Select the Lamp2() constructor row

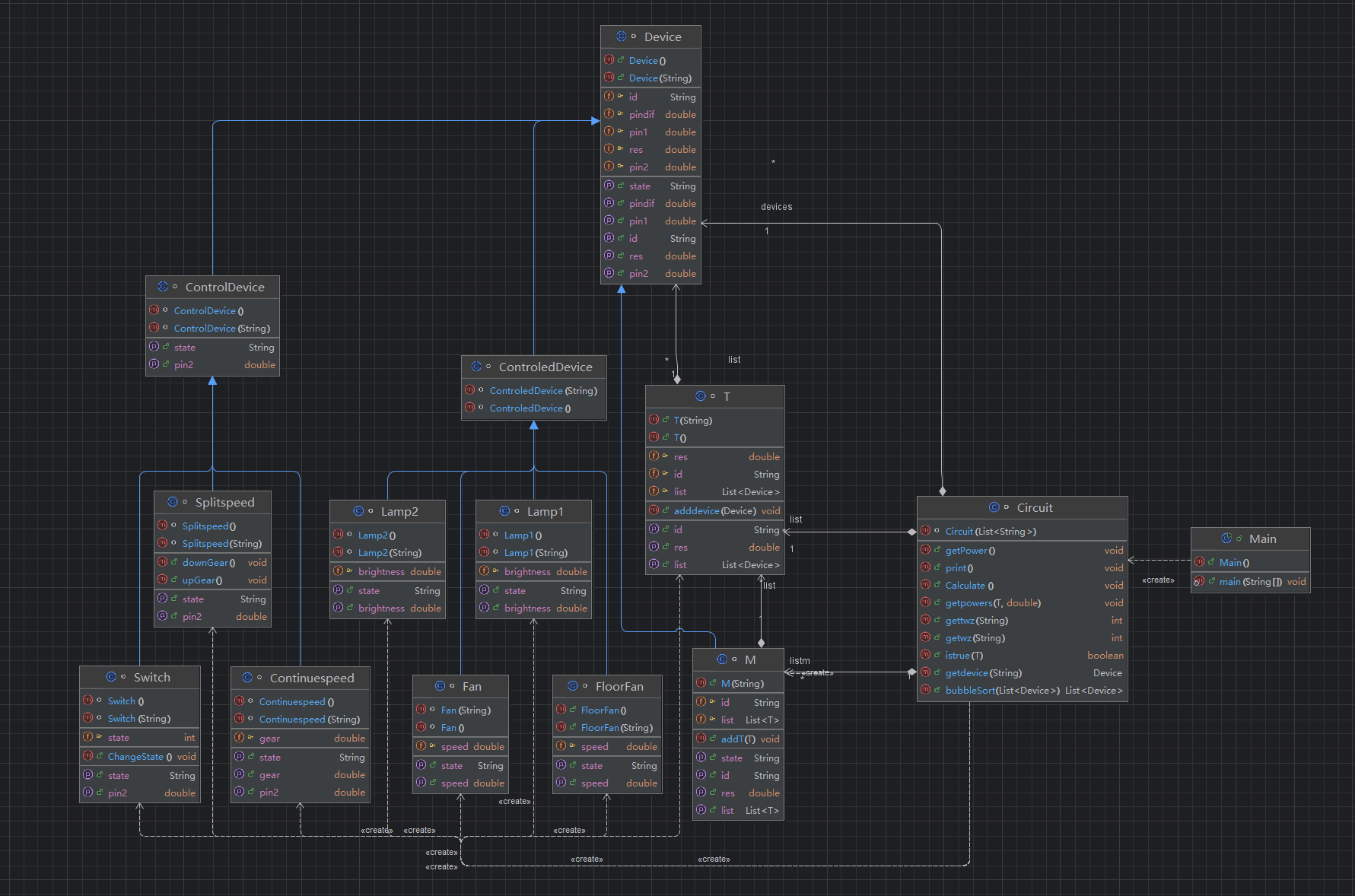pos(387,535)
